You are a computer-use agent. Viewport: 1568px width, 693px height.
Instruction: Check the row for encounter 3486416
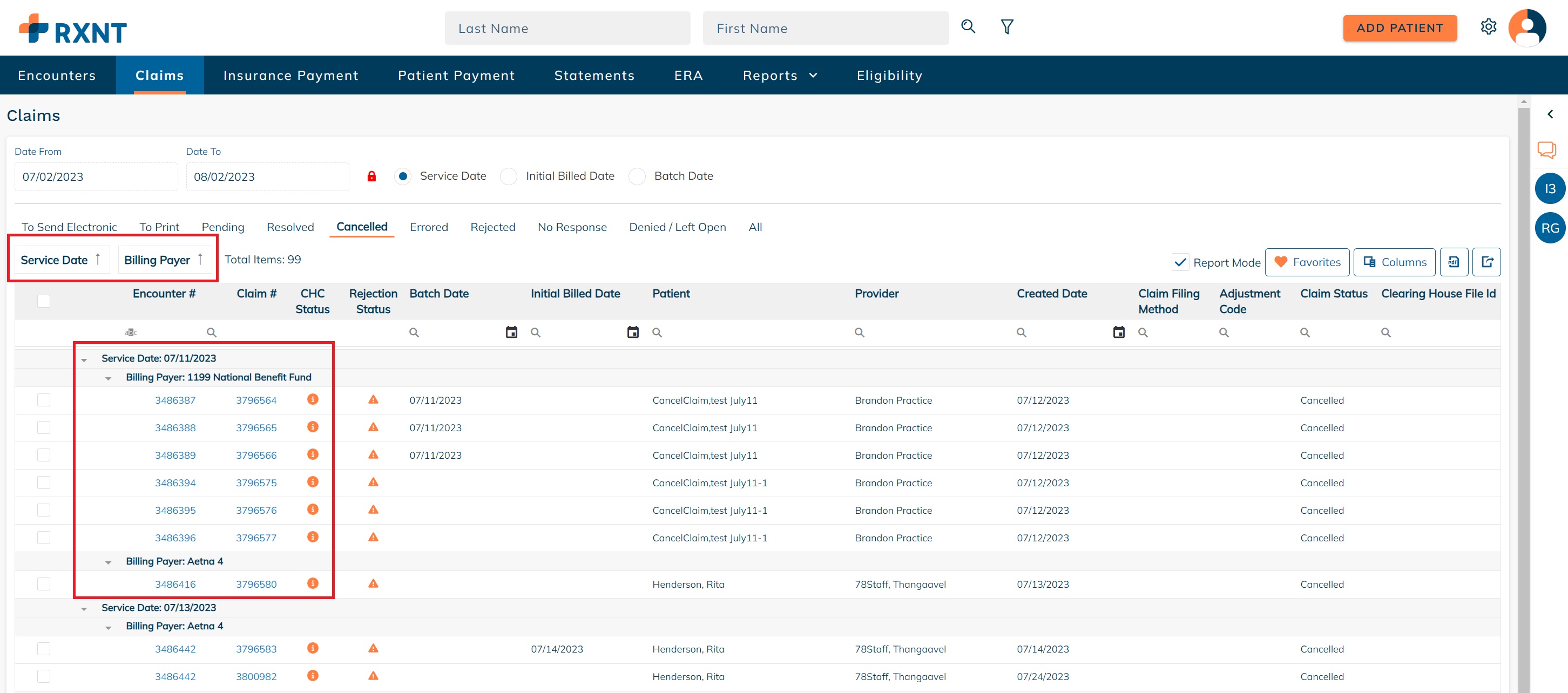[44, 584]
